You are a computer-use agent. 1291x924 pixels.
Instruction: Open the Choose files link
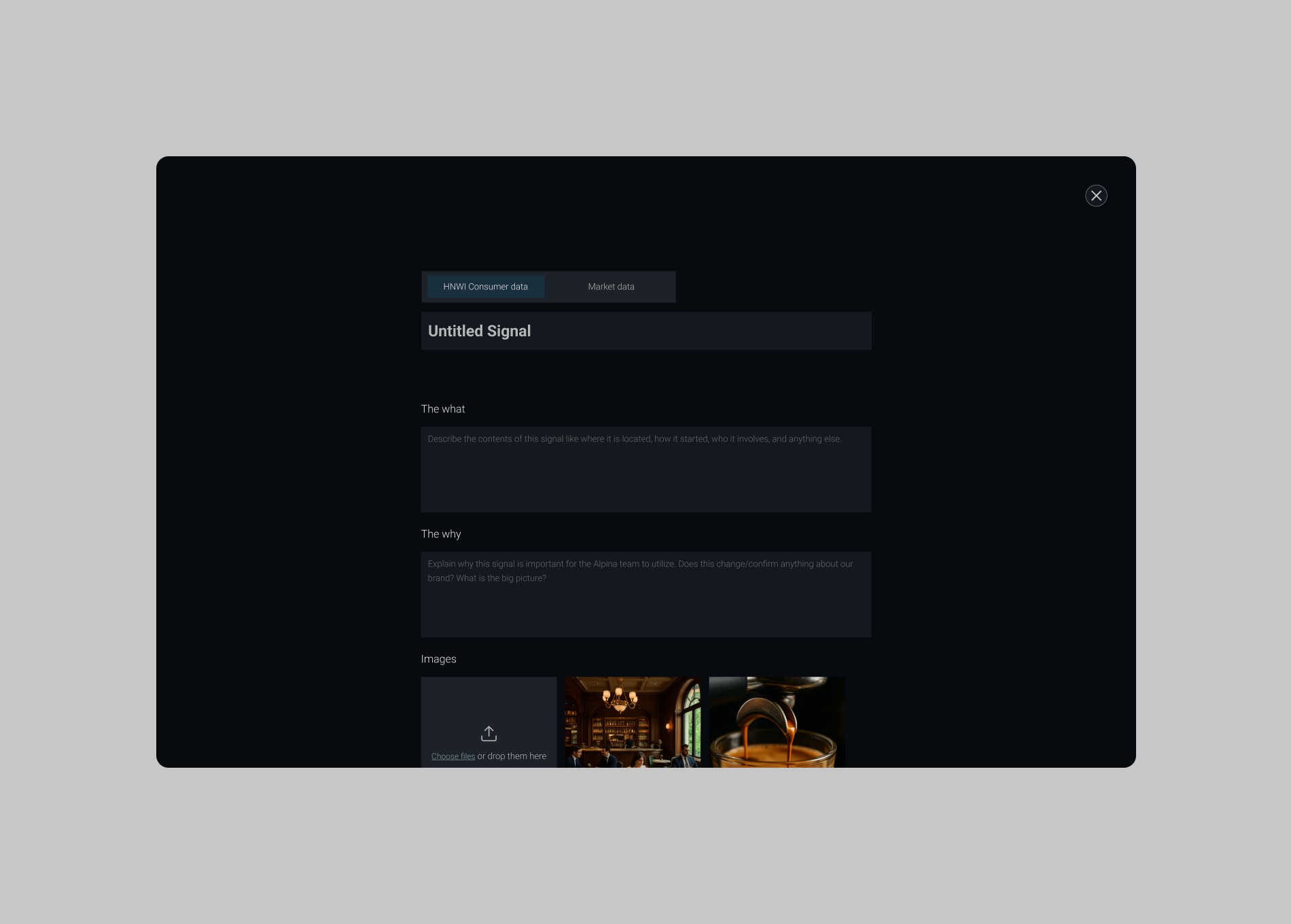pyautogui.click(x=453, y=756)
